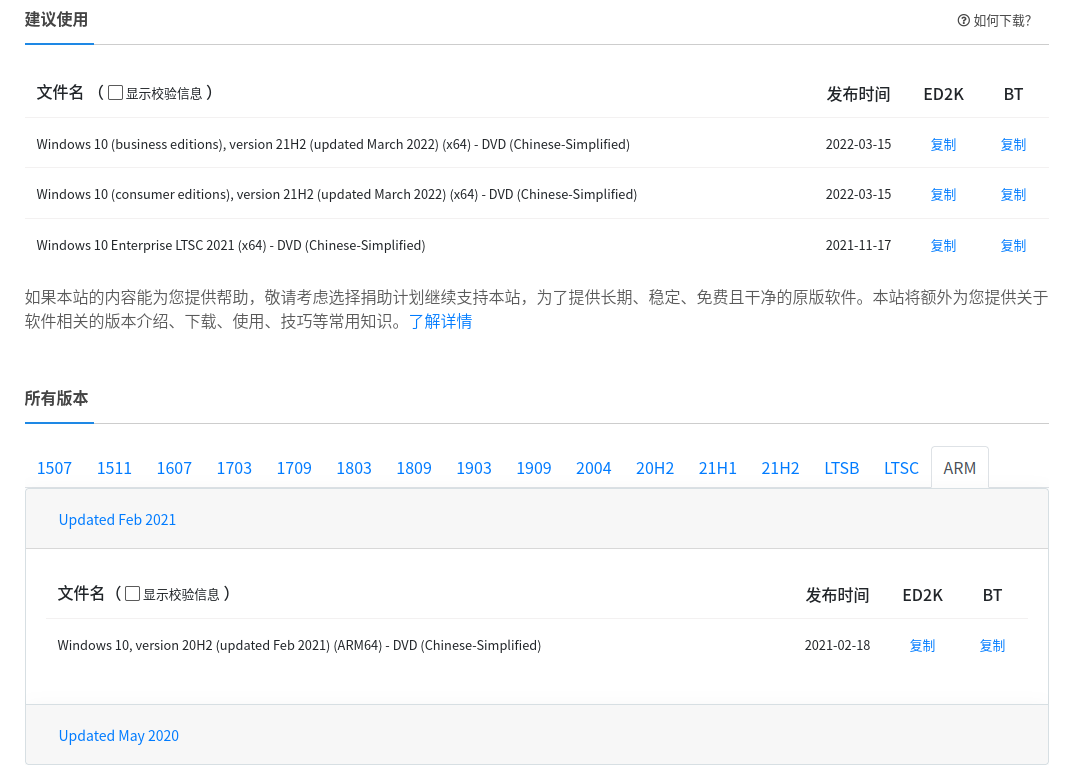This screenshot has height=781, width=1074.
Task: Click Windows 10 Enterprise LTSC 2021 file name
Action: click(x=231, y=245)
